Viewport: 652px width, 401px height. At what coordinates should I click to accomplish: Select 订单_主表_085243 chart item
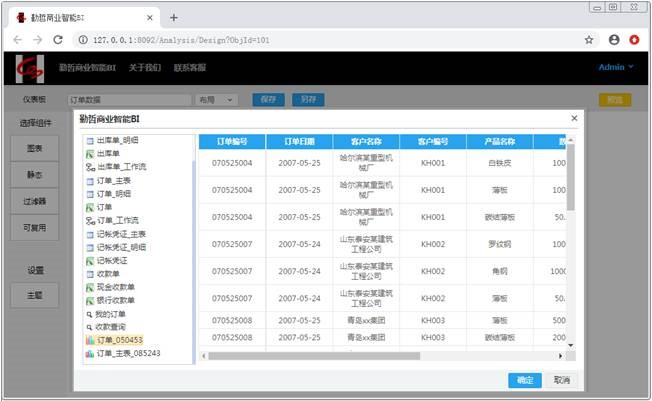[128, 354]
